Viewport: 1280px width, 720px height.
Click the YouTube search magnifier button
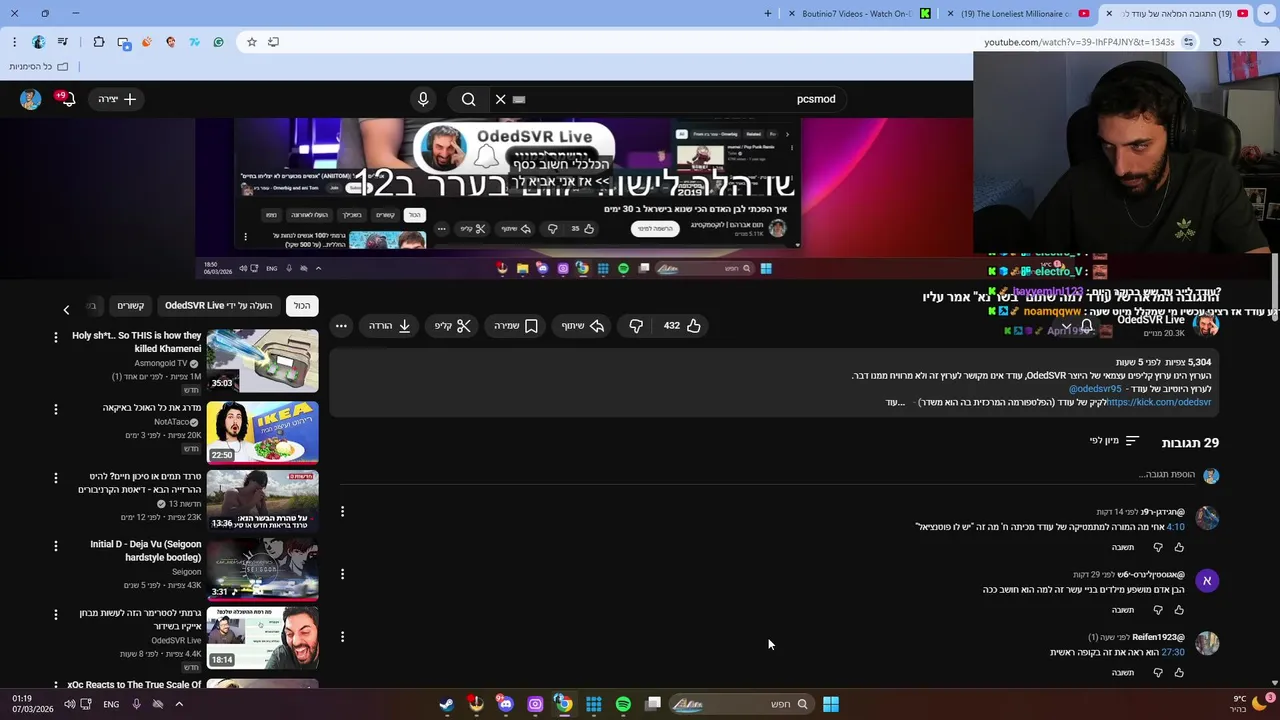click(468, 99)
